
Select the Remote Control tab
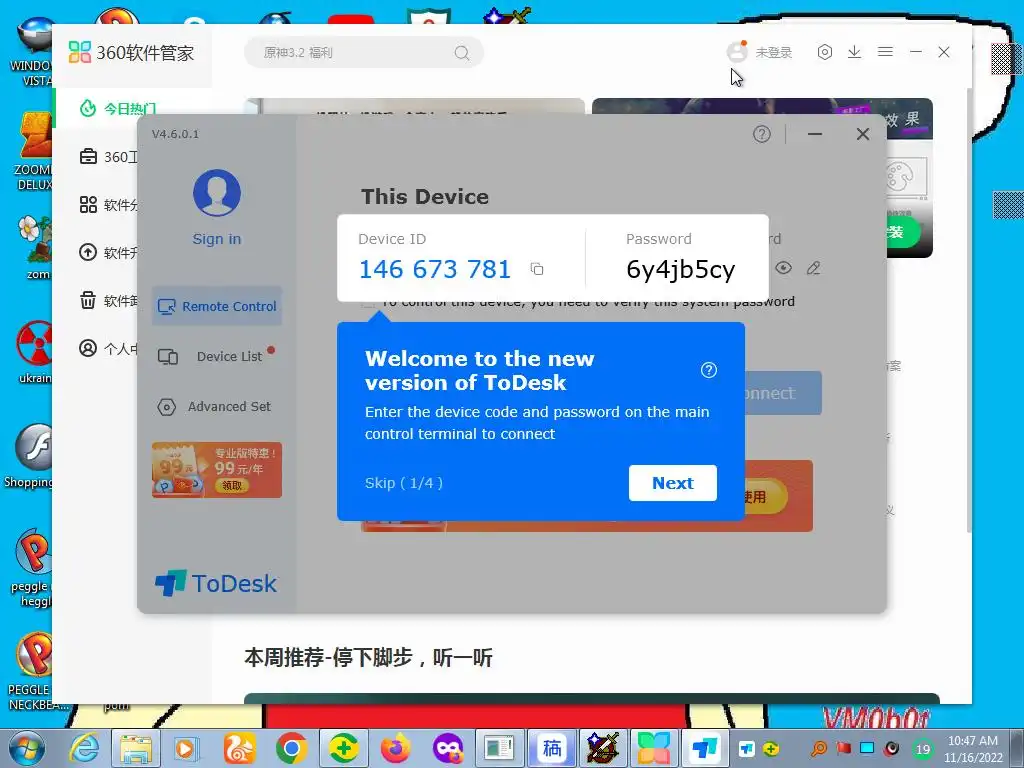tap(217, 306)
